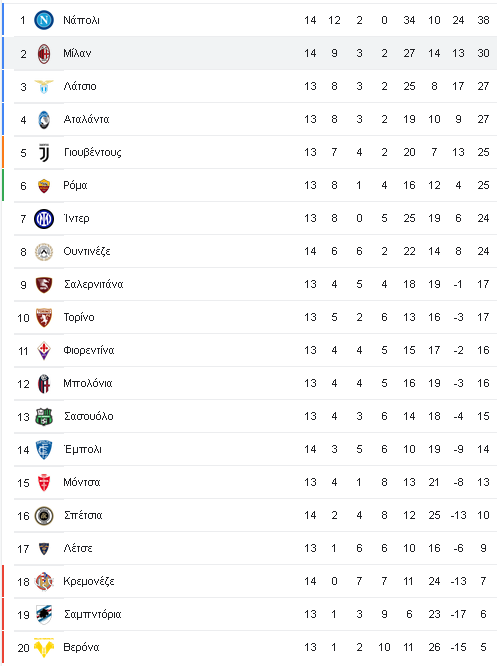
Task: Click the Atalanta club badge
Action: coord(44,119)
